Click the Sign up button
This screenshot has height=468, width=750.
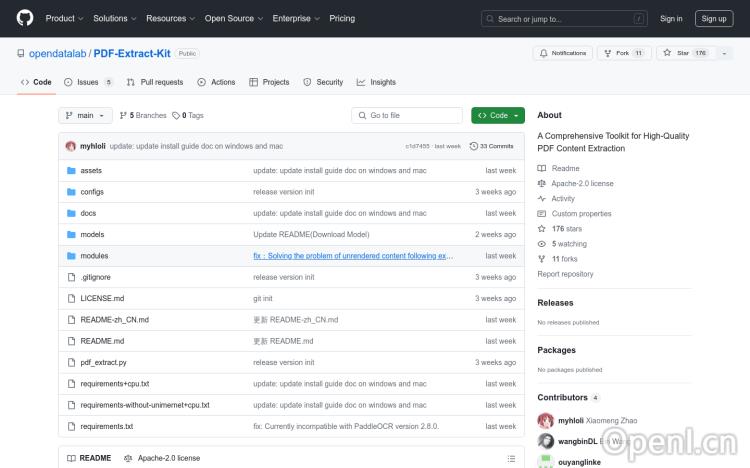tap(714, 18)
